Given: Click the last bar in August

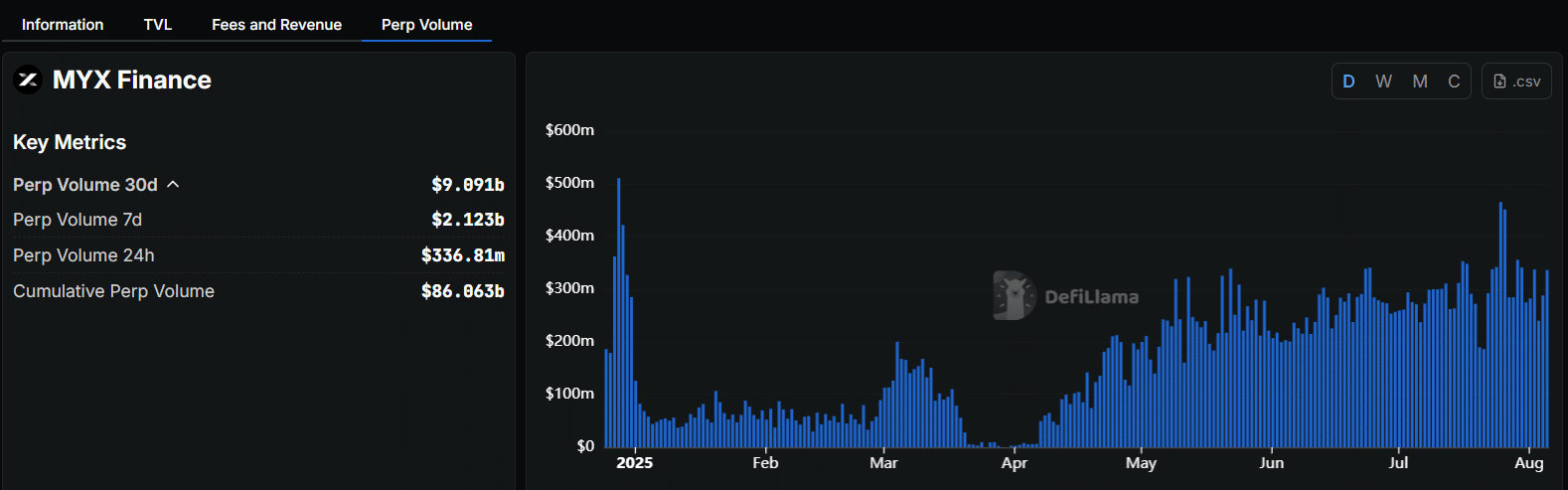Looking at the screenshot, I should (1546, 359).
